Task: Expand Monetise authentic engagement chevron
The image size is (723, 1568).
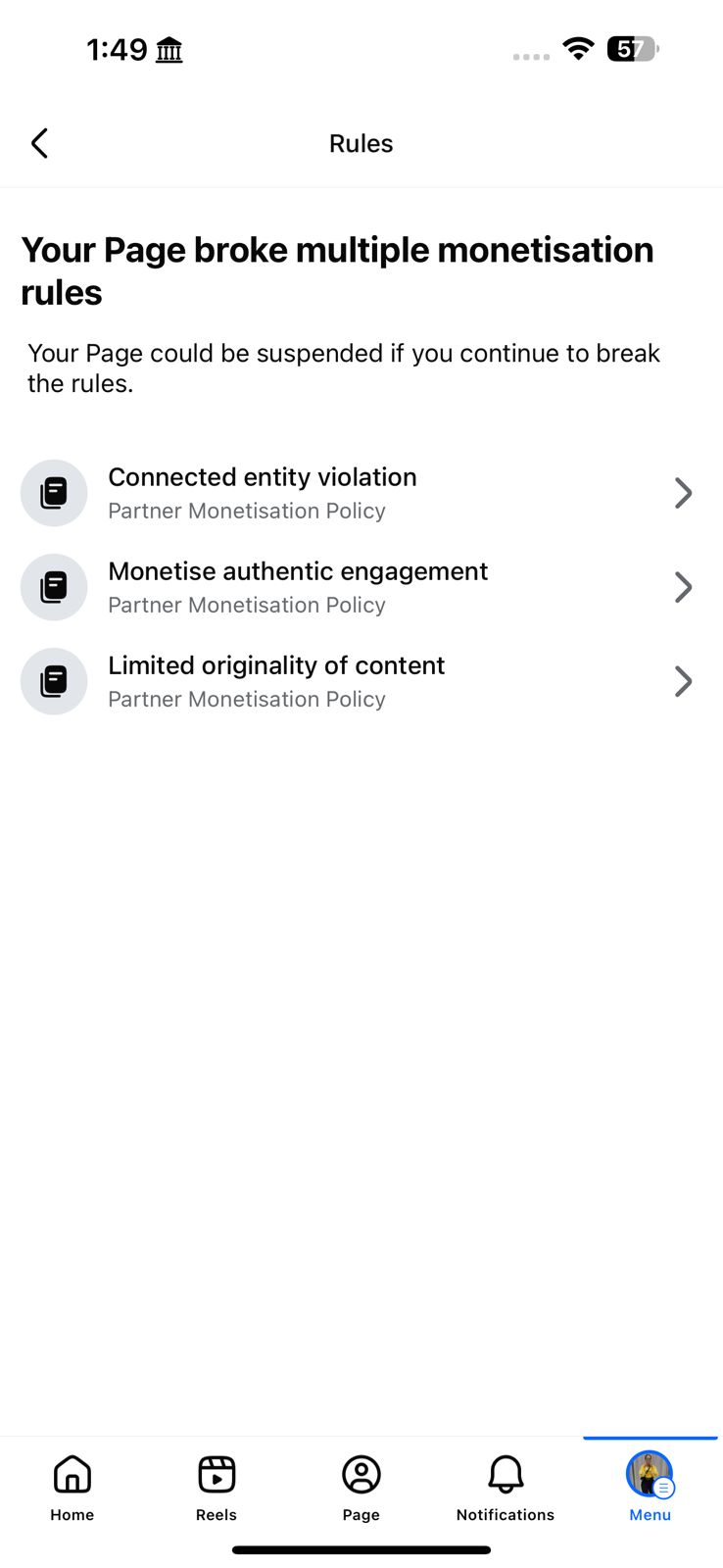Action: pos(684,587)
